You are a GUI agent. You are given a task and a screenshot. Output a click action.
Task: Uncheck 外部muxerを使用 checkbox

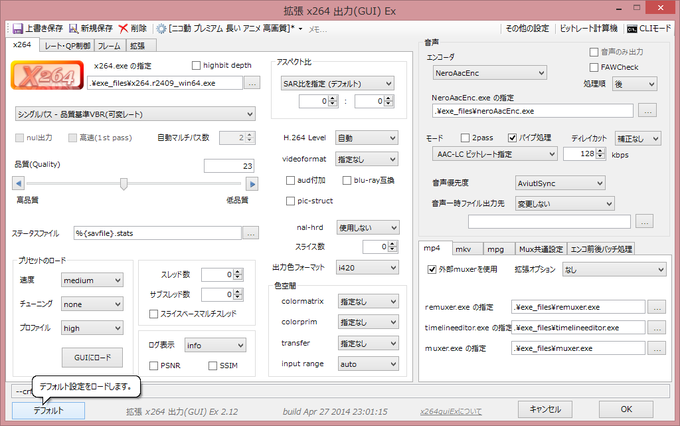[x=432, y=269]
